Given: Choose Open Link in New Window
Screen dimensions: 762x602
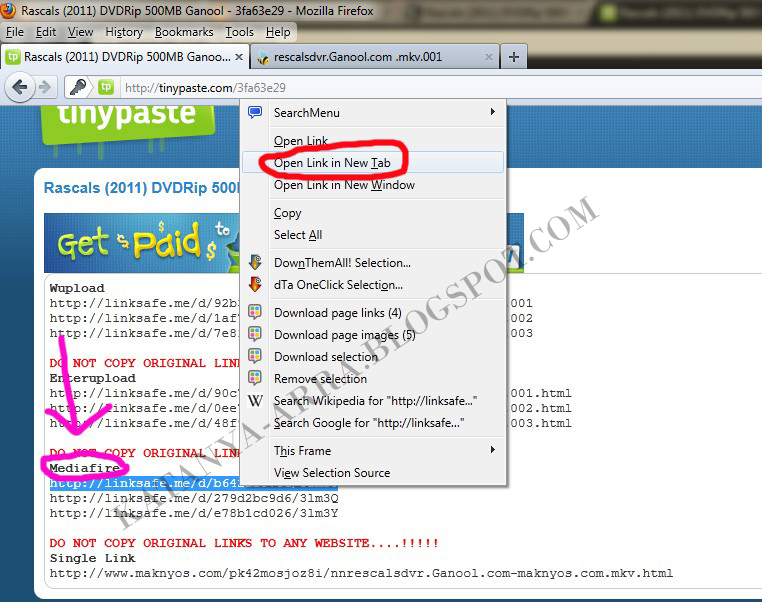Looking at the screenshot, I should 373,185.
